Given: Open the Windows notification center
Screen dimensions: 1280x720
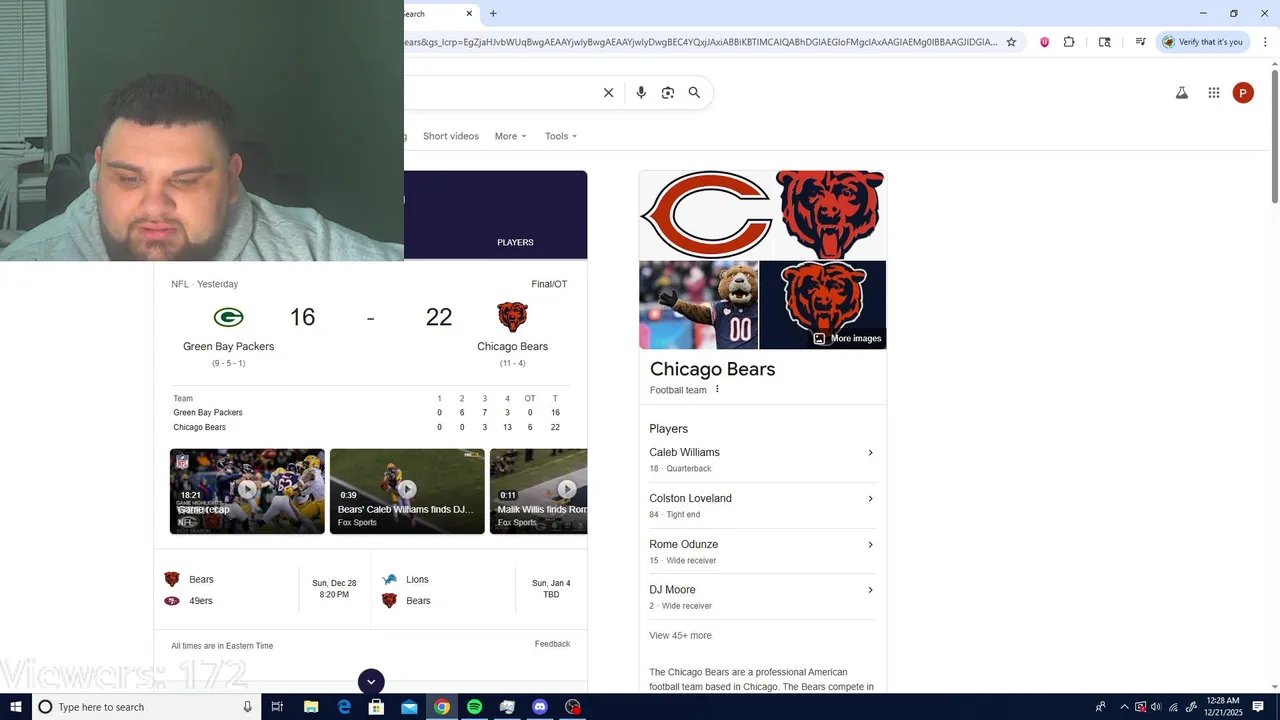Looking at the screenshot, I should (x=1258, y=707).
